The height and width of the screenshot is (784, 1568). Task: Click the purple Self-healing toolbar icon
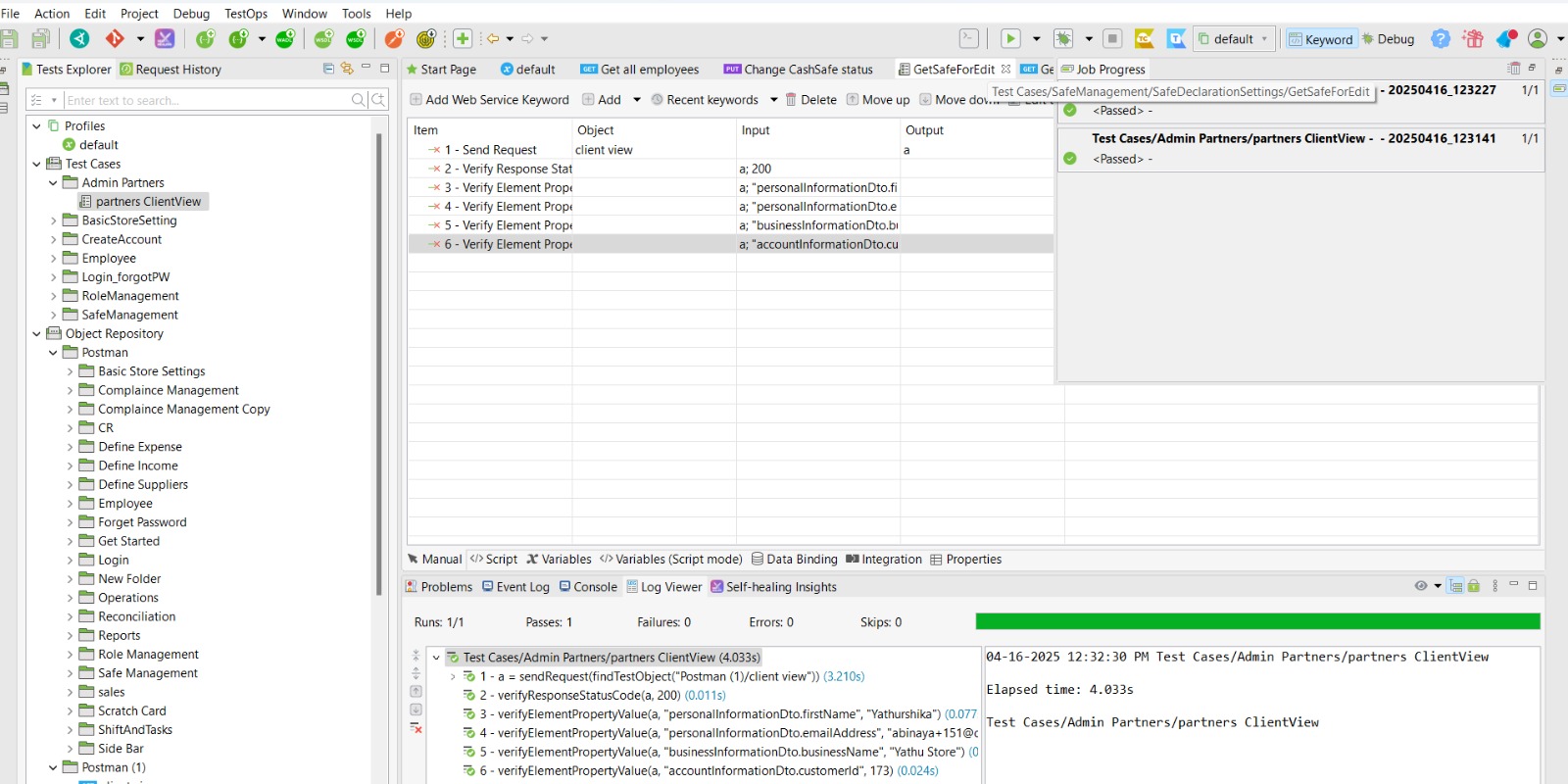(x=165, y=38)
